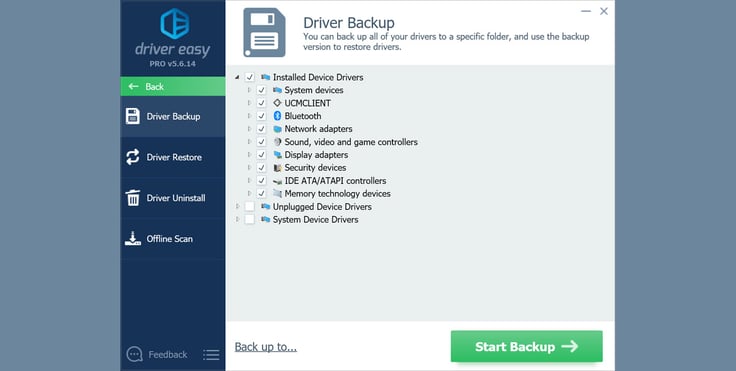Click the Driver Restore arrows icon
This screenshot has height=371, width=736.
tap(133, 157)
